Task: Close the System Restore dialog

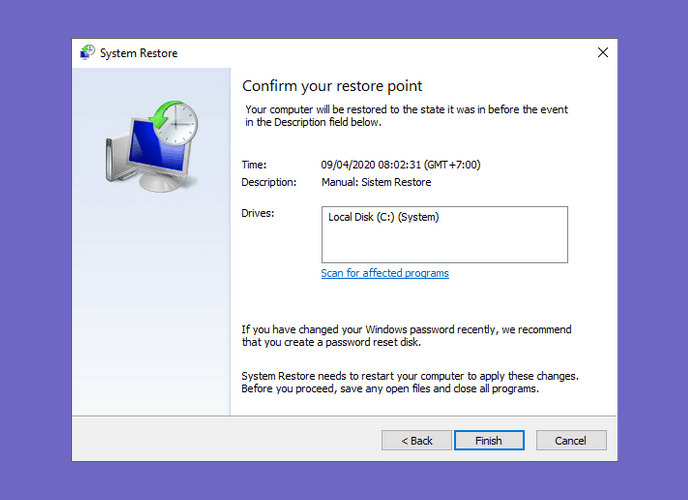Action: tap(603, 53)
